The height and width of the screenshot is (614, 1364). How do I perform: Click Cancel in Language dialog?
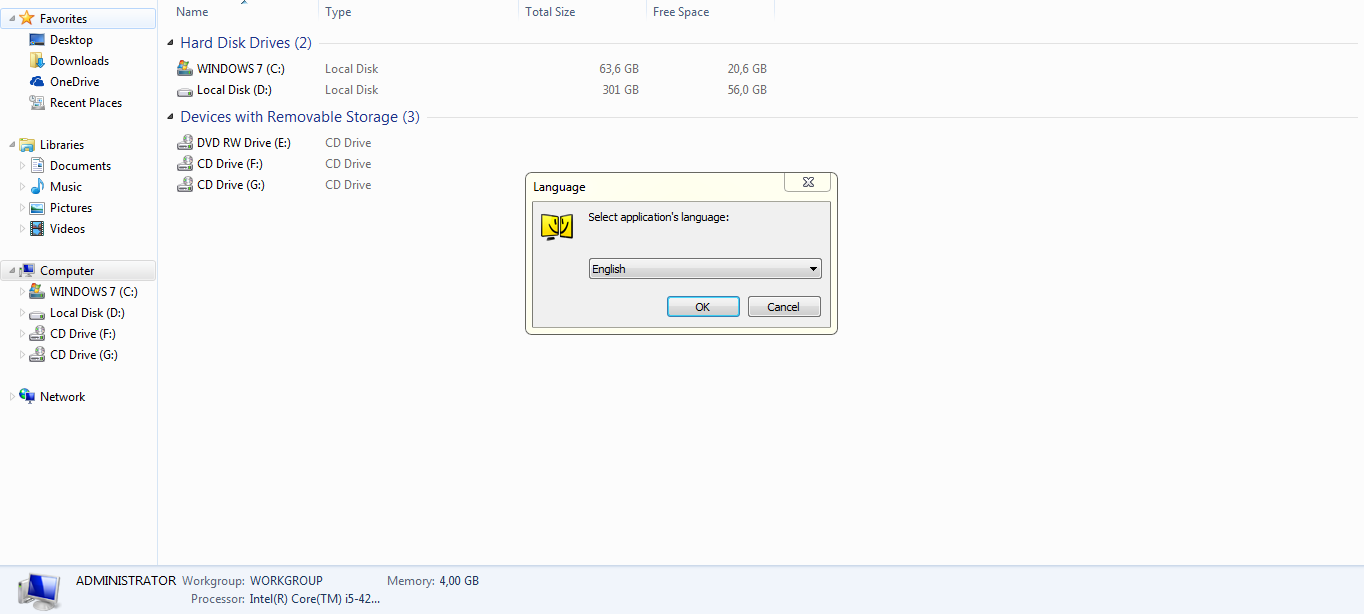coord(784,307)
